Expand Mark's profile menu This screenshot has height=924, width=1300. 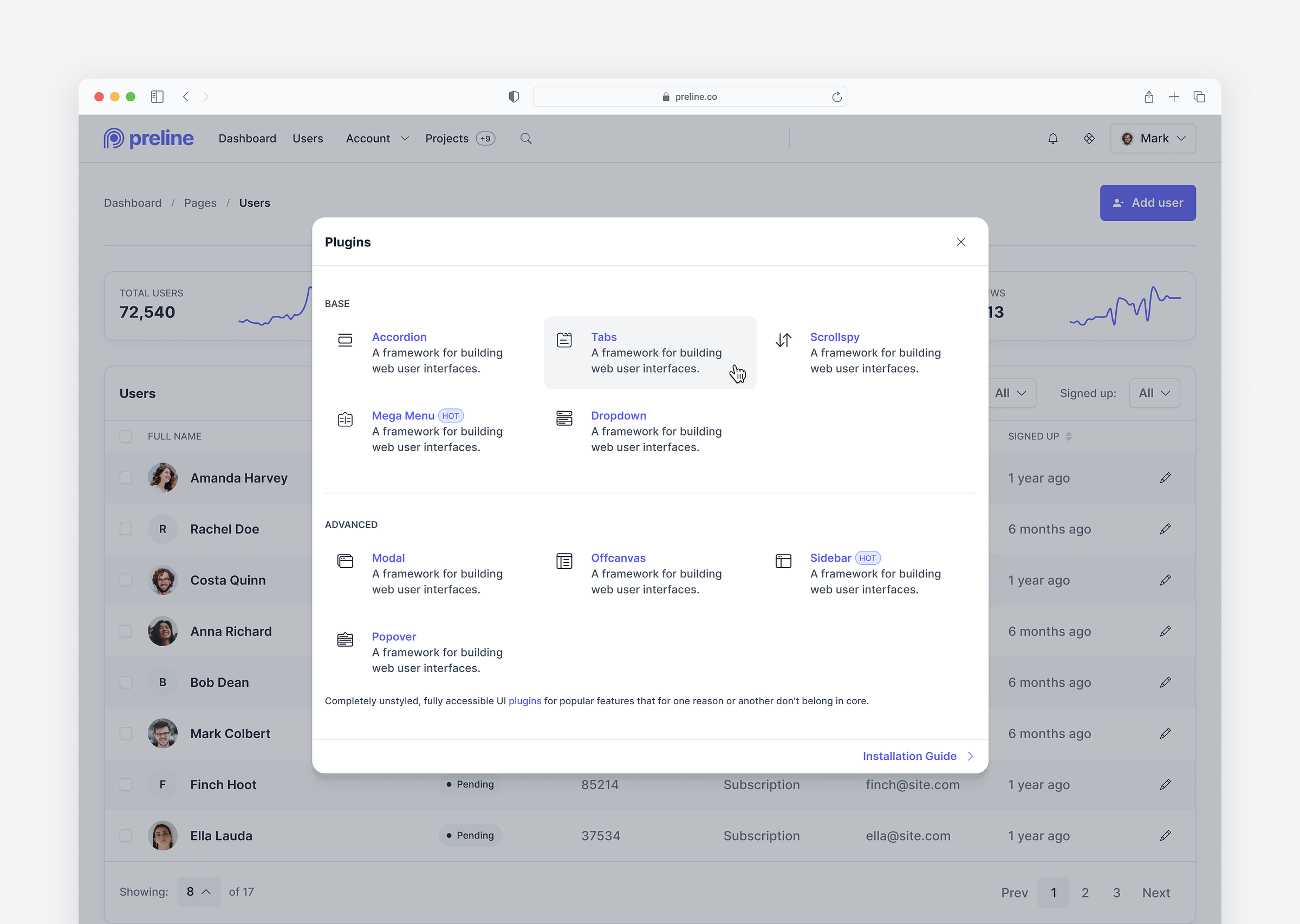(1153, 138)
